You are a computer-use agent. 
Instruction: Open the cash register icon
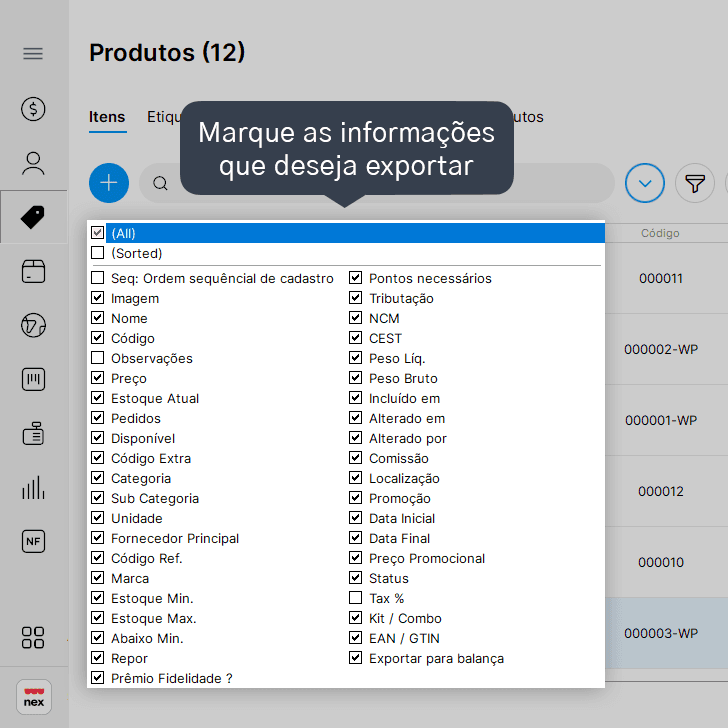(x=33, y=433)
